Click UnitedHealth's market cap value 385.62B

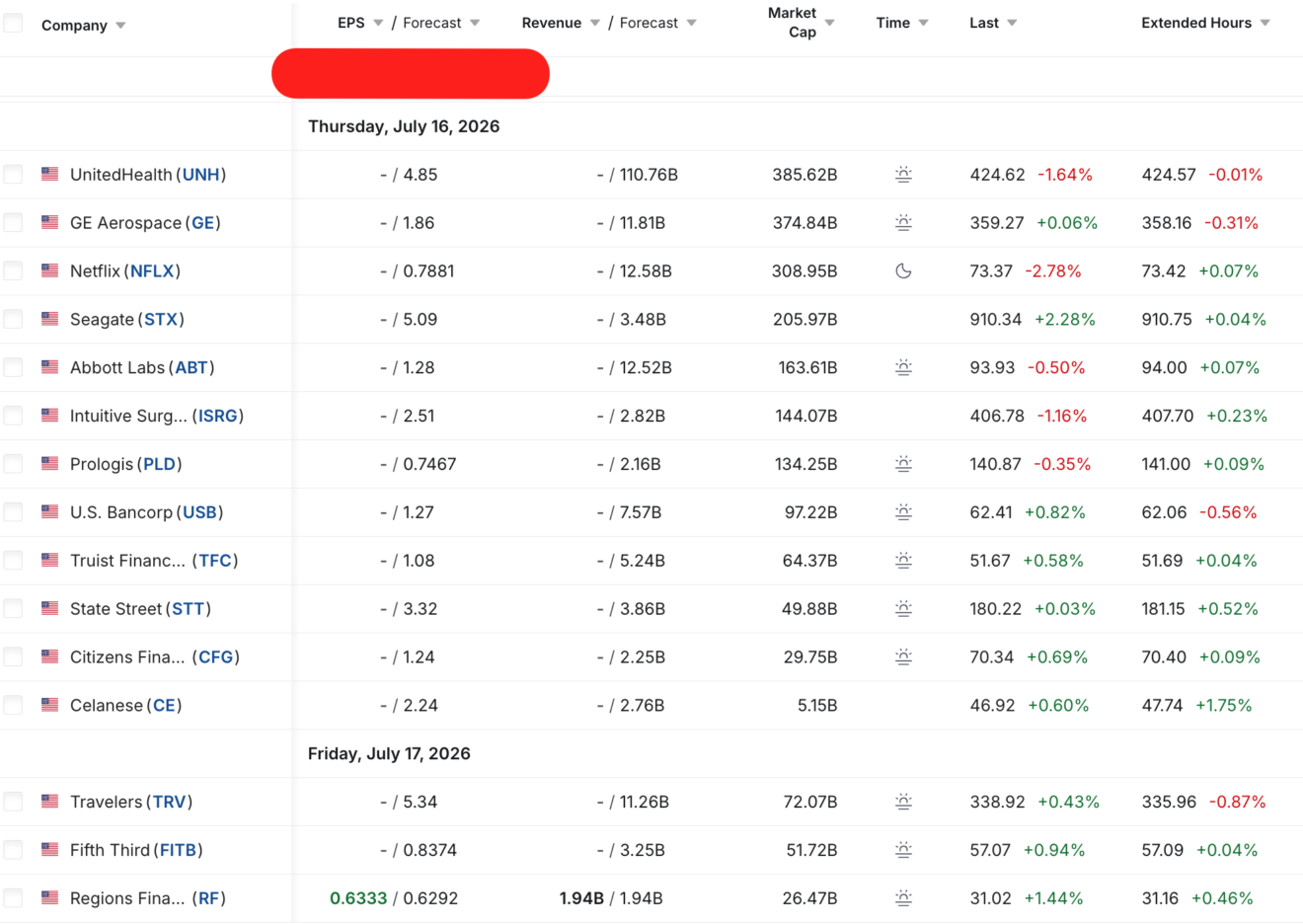(x=805, y=175)
